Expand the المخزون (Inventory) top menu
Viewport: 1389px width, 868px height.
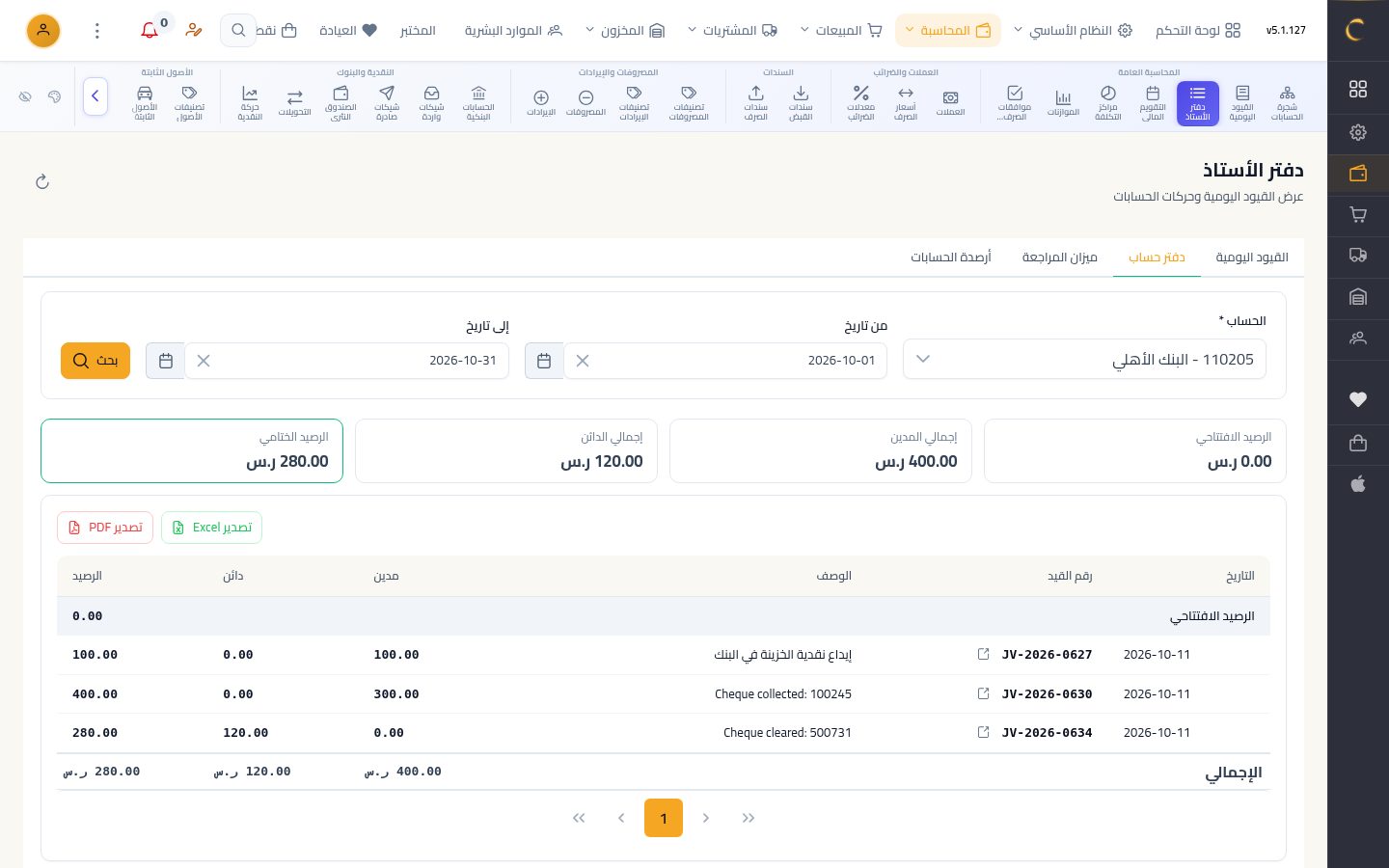[625, 31]
